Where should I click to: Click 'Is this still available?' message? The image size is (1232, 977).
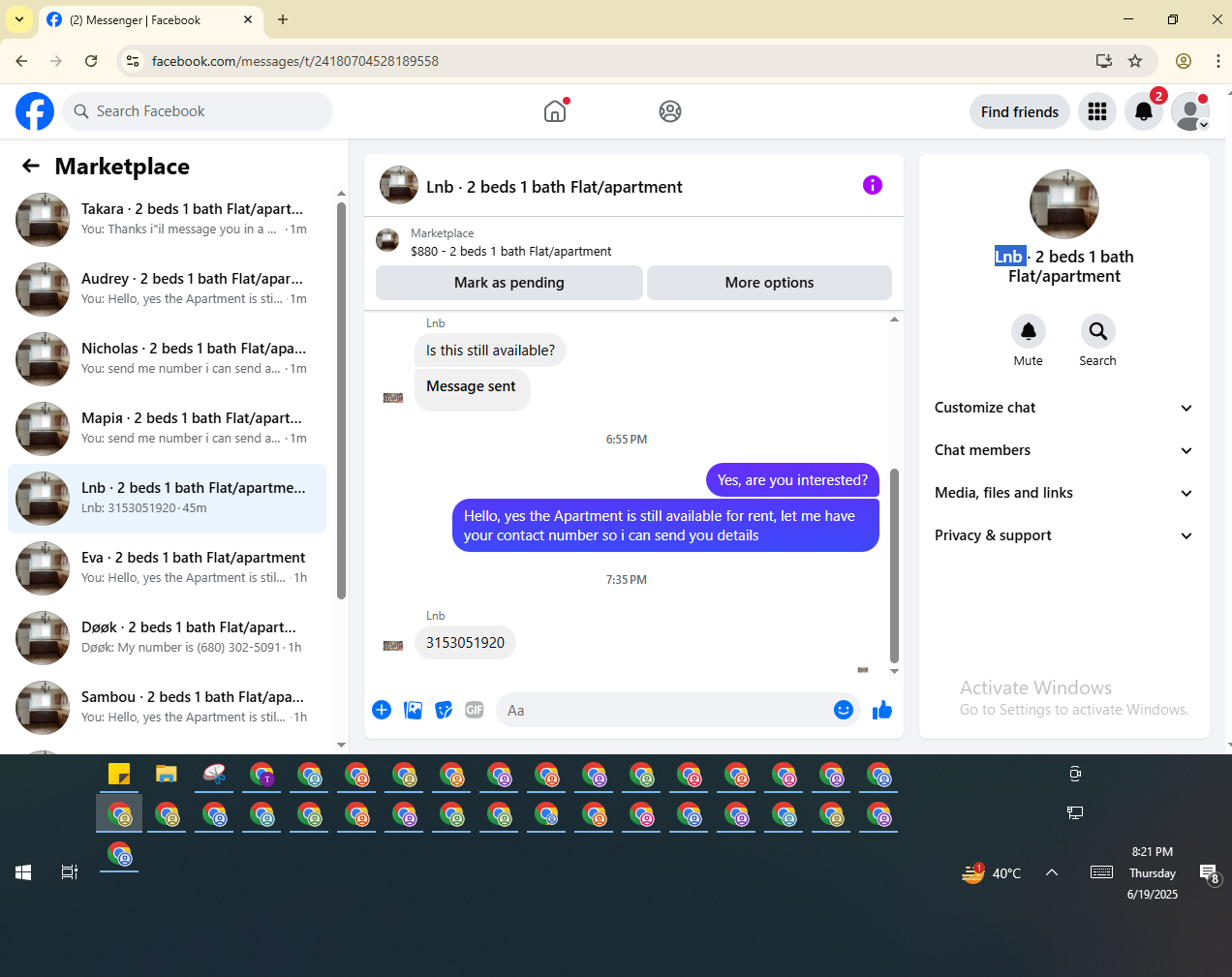[490, 351]
